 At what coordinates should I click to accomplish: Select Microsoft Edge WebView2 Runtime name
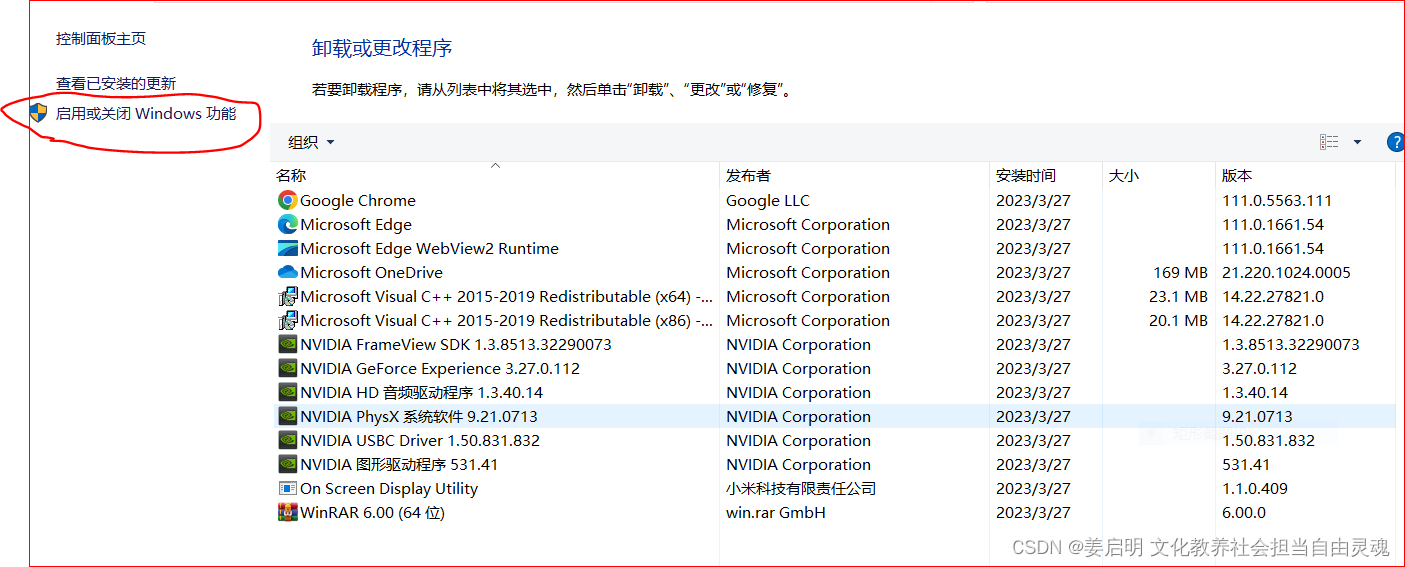click(429, 248)
